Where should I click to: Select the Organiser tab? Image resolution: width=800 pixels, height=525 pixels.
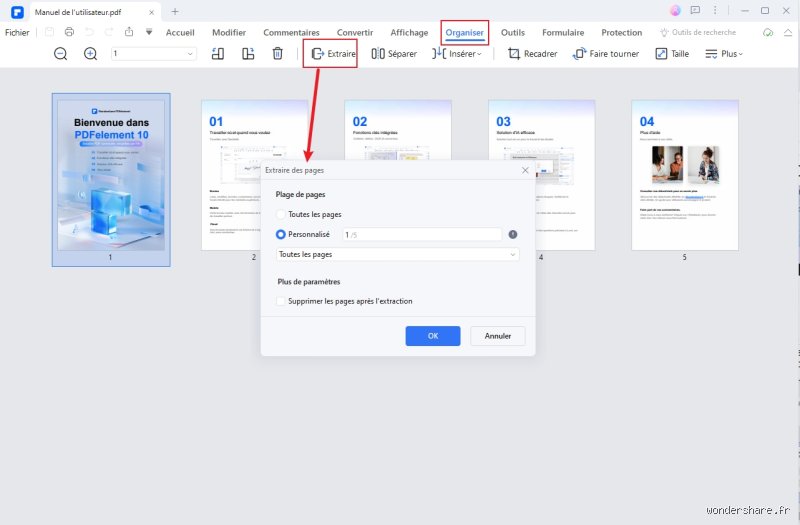tap(464, 33)
